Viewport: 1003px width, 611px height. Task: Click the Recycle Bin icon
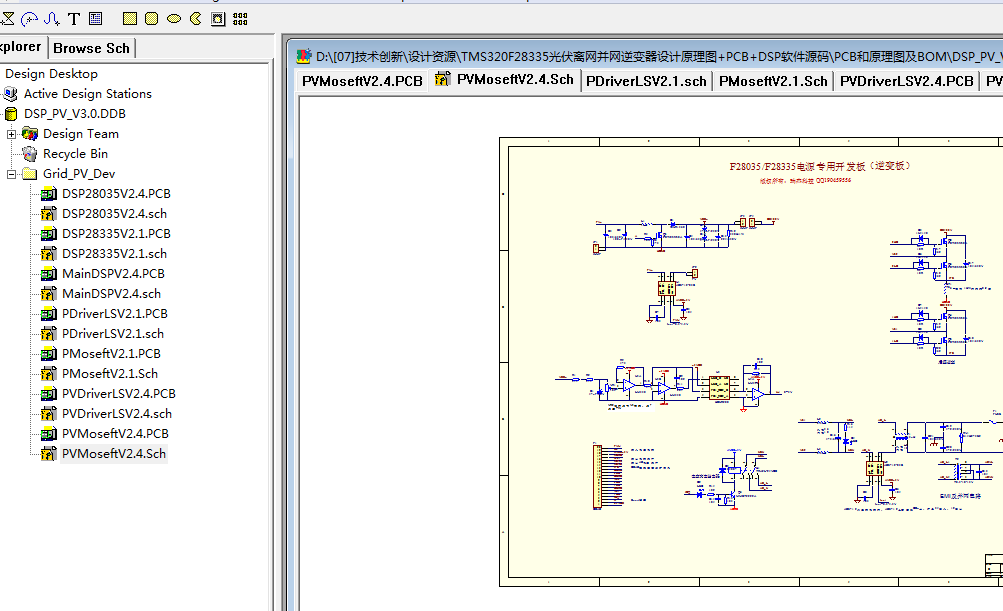pos(29,154)
